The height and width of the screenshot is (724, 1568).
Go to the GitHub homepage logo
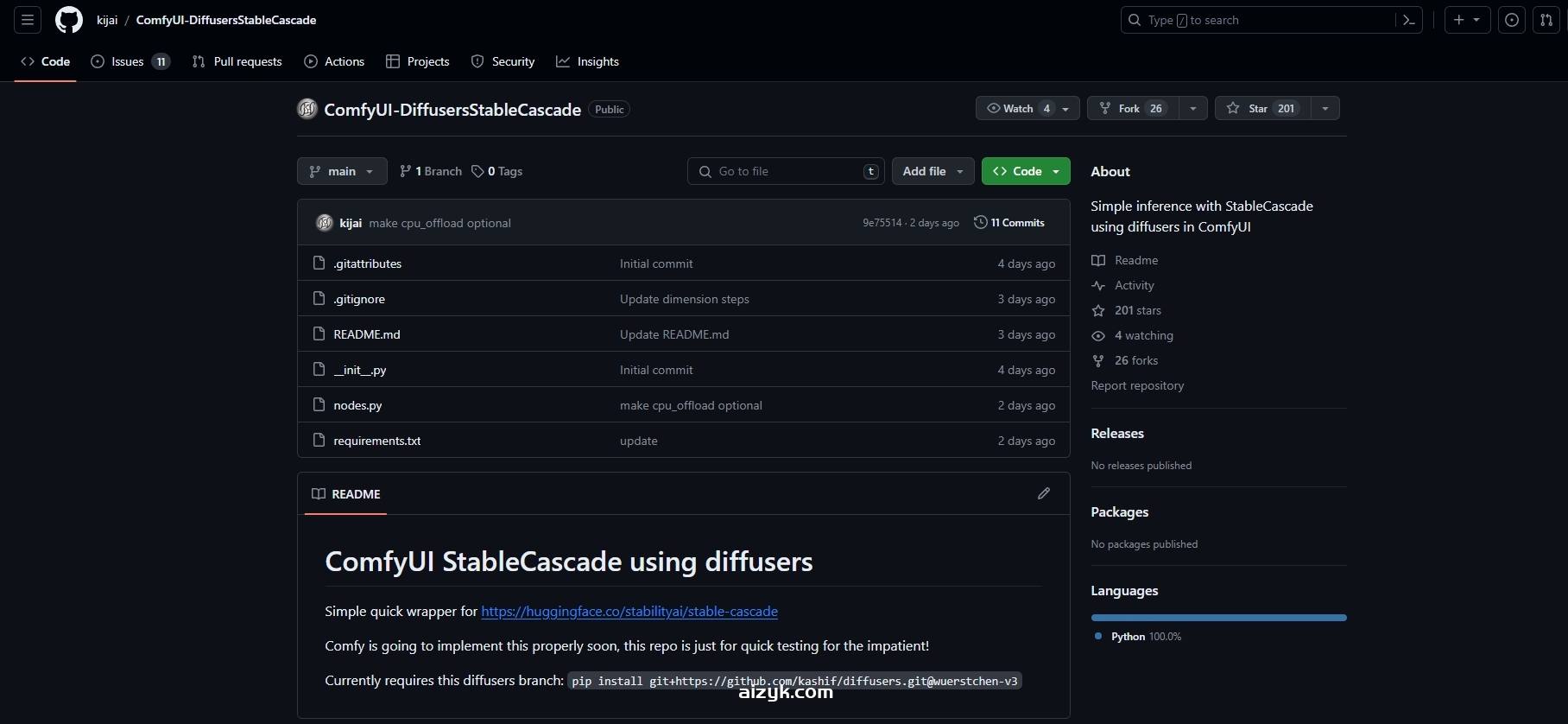(x=69, y=20)
